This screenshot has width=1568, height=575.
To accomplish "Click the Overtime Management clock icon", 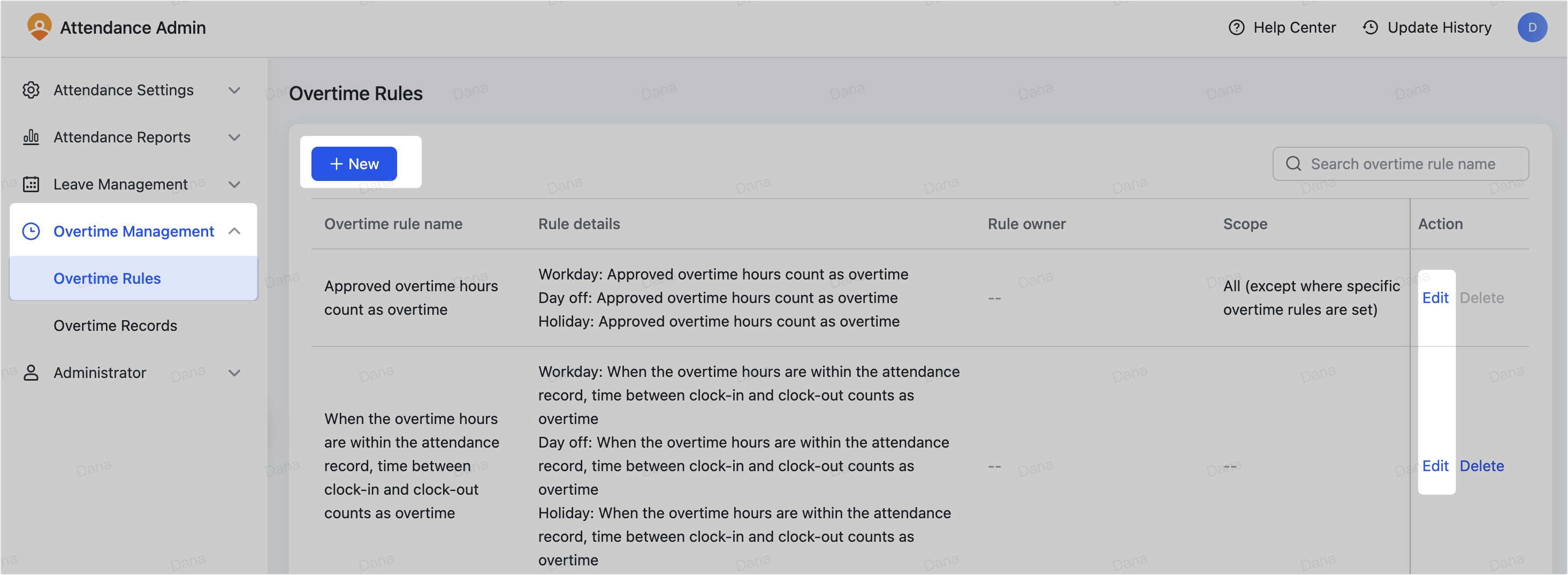I will click(x=31, y=231).
